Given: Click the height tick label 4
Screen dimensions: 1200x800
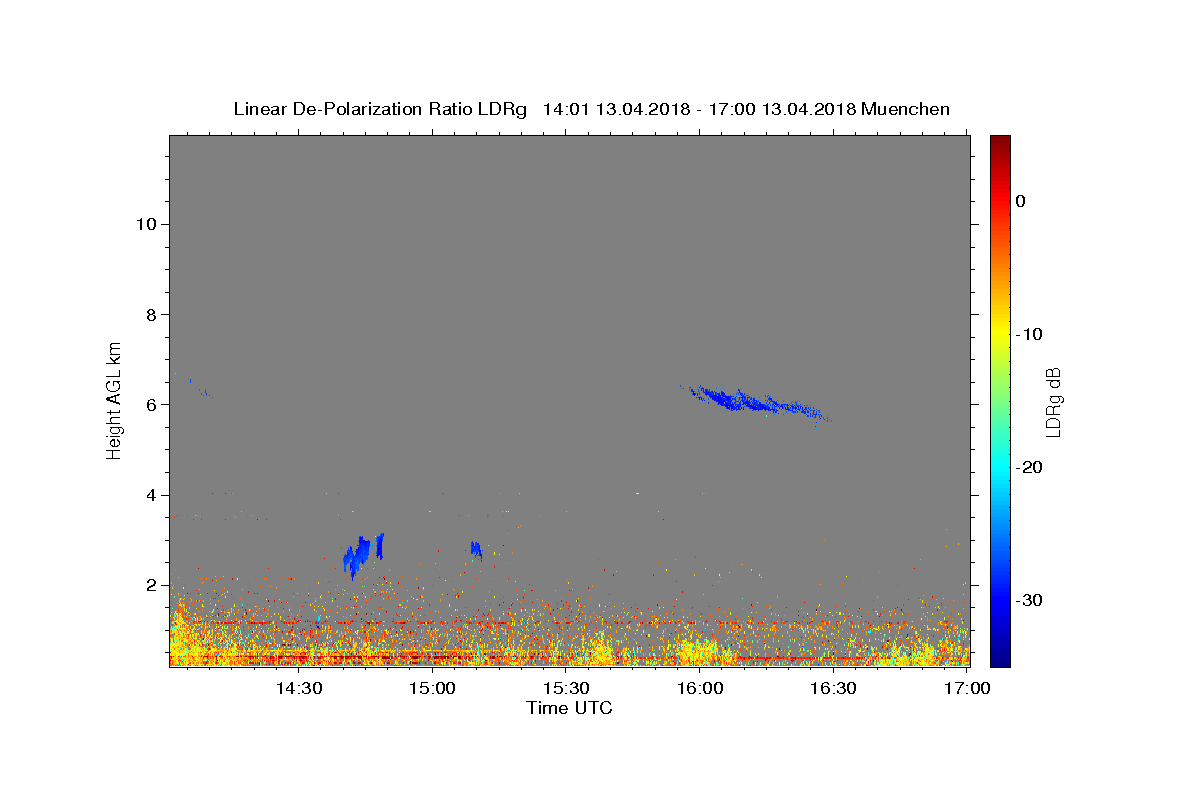Looking at the screenshot, I should pos(149,495).
